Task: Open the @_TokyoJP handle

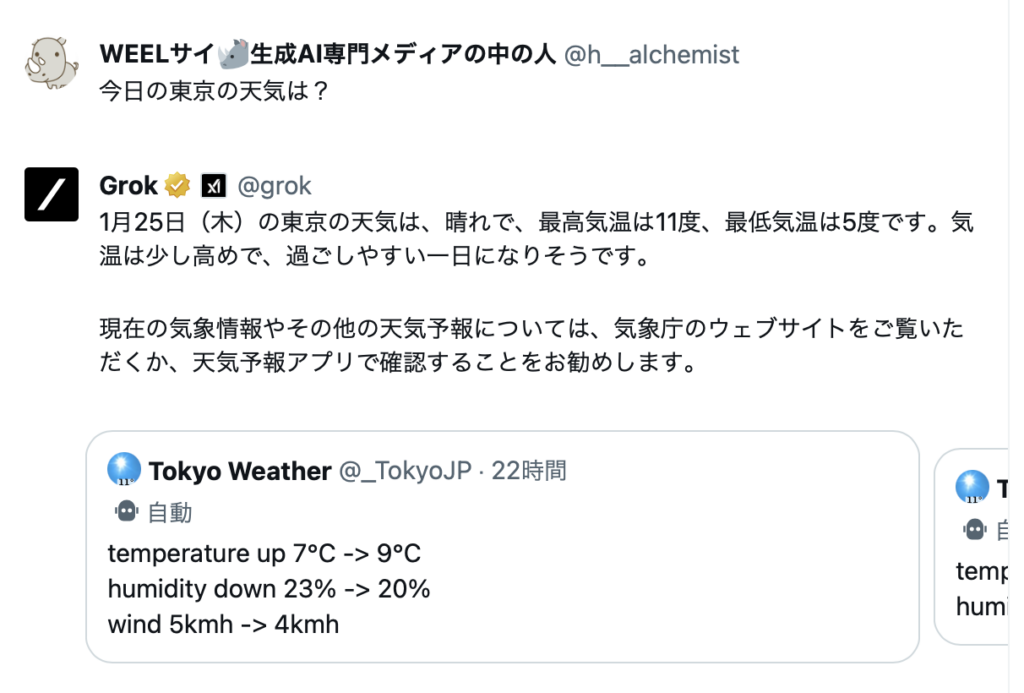Action: [404, 471]
